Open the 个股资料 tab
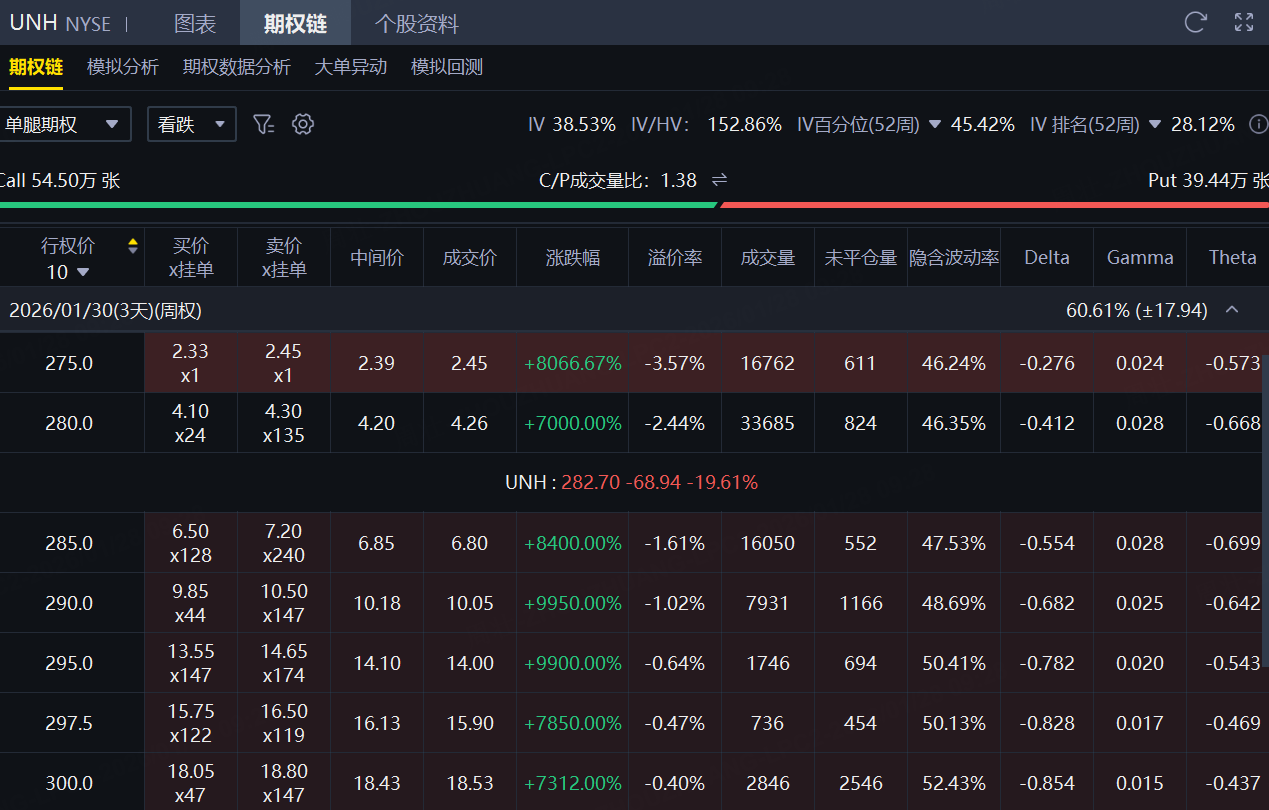1269x810 pixels. point(417,23)
